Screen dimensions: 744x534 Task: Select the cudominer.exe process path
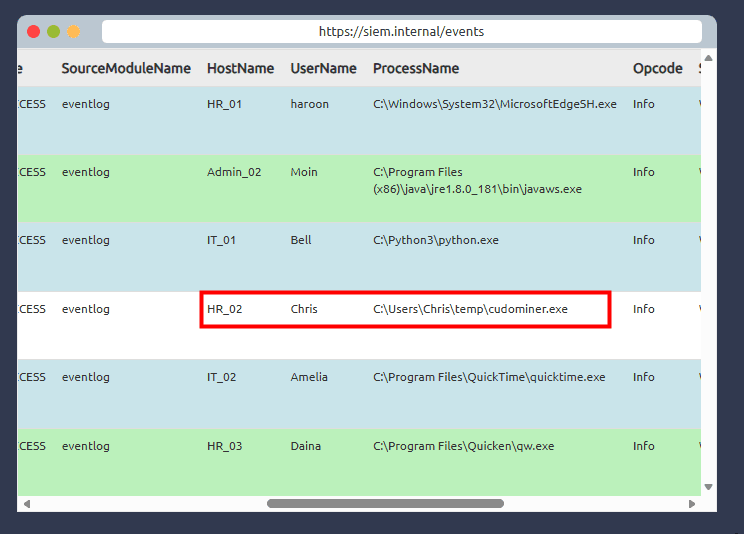470,309
